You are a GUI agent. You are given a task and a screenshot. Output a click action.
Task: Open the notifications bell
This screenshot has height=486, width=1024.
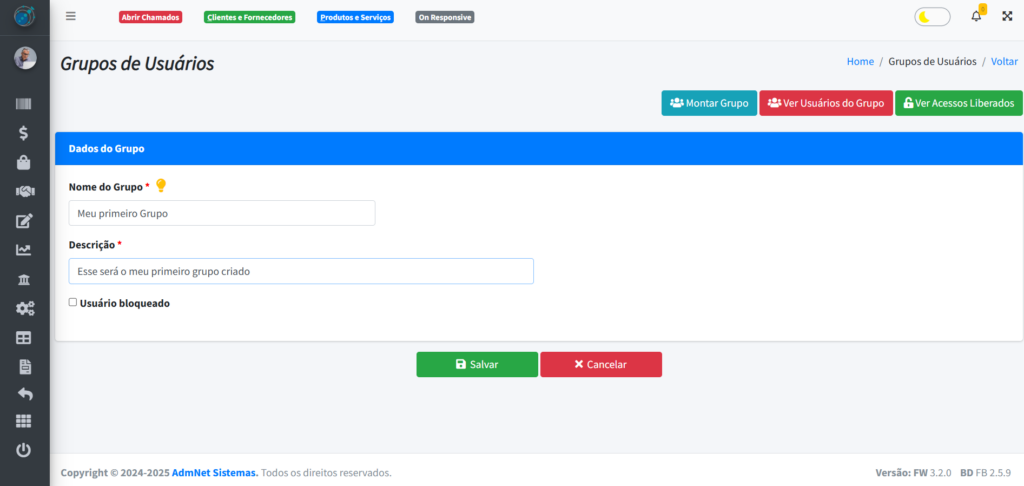pyautogui.click(x=976, y=17)
